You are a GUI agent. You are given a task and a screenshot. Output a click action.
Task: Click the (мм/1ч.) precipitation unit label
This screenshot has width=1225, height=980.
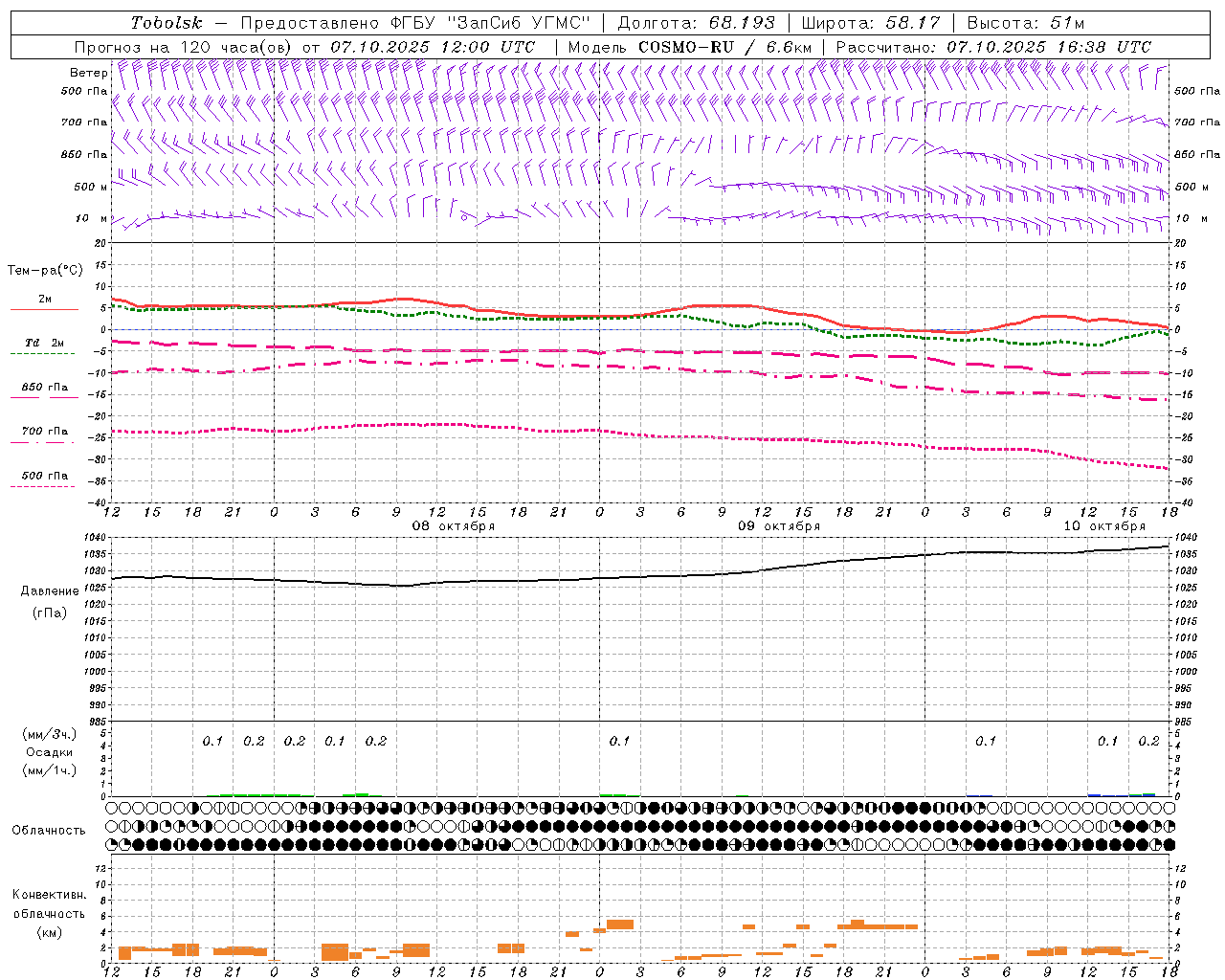[50, 770]
